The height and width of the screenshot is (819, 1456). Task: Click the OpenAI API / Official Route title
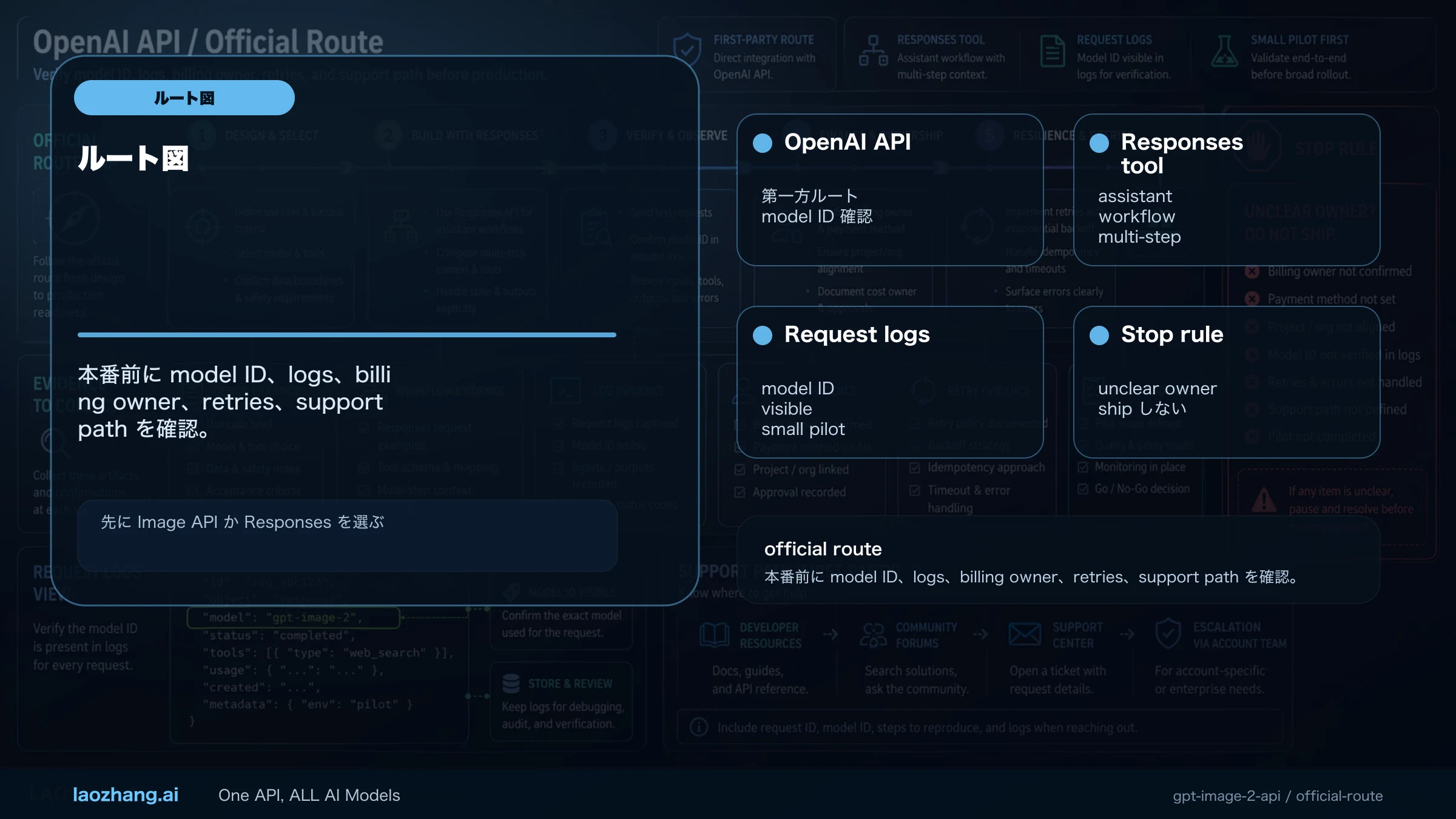(208, 42)
